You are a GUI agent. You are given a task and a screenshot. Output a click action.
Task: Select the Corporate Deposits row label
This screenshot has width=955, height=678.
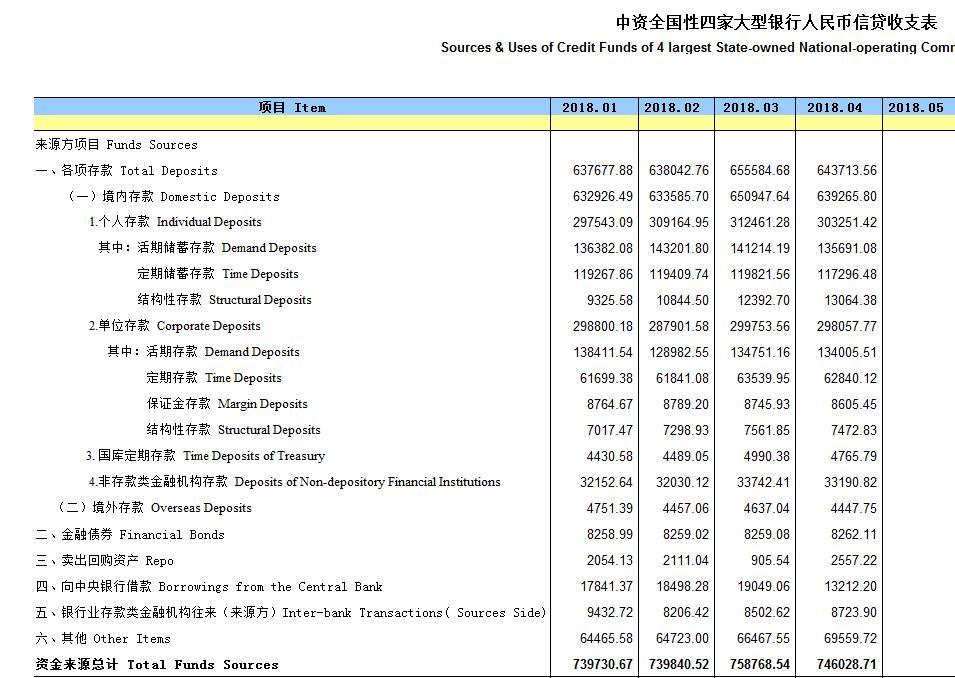[x=174, y=326]
